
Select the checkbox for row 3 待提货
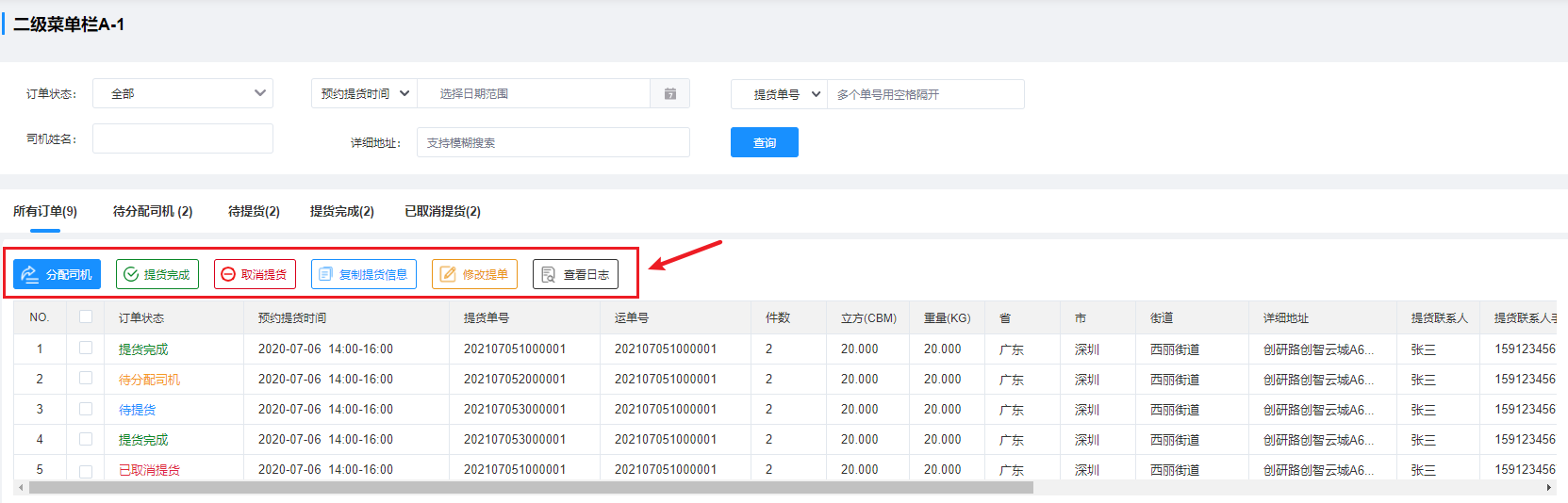coord(86,409)
